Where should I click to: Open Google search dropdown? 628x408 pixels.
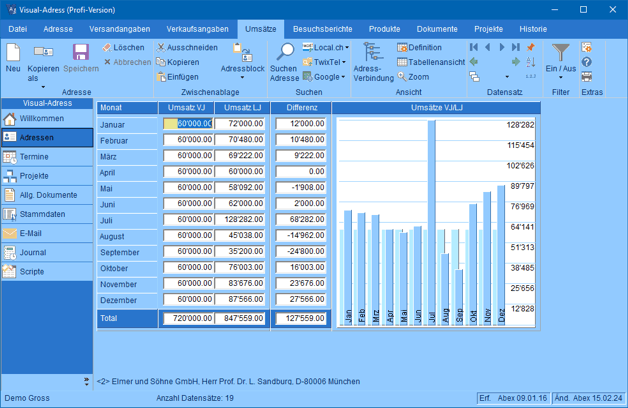[343, 77]
